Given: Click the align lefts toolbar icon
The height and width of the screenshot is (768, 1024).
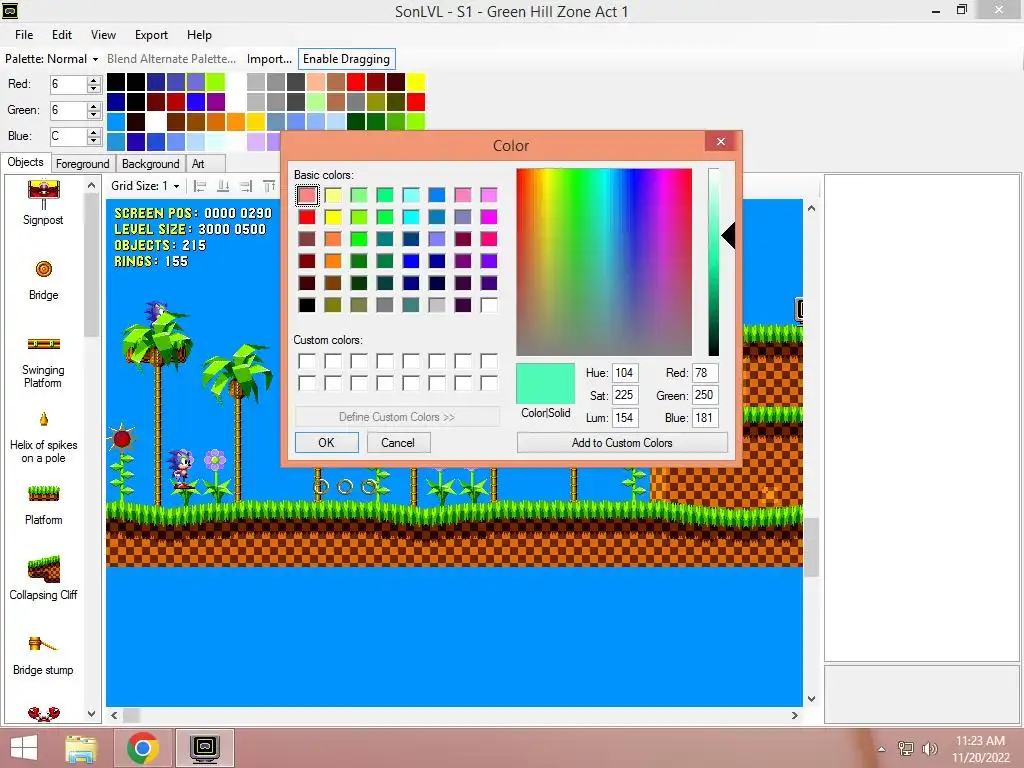Looking at the screenshot, I should [x=200, y=186].
